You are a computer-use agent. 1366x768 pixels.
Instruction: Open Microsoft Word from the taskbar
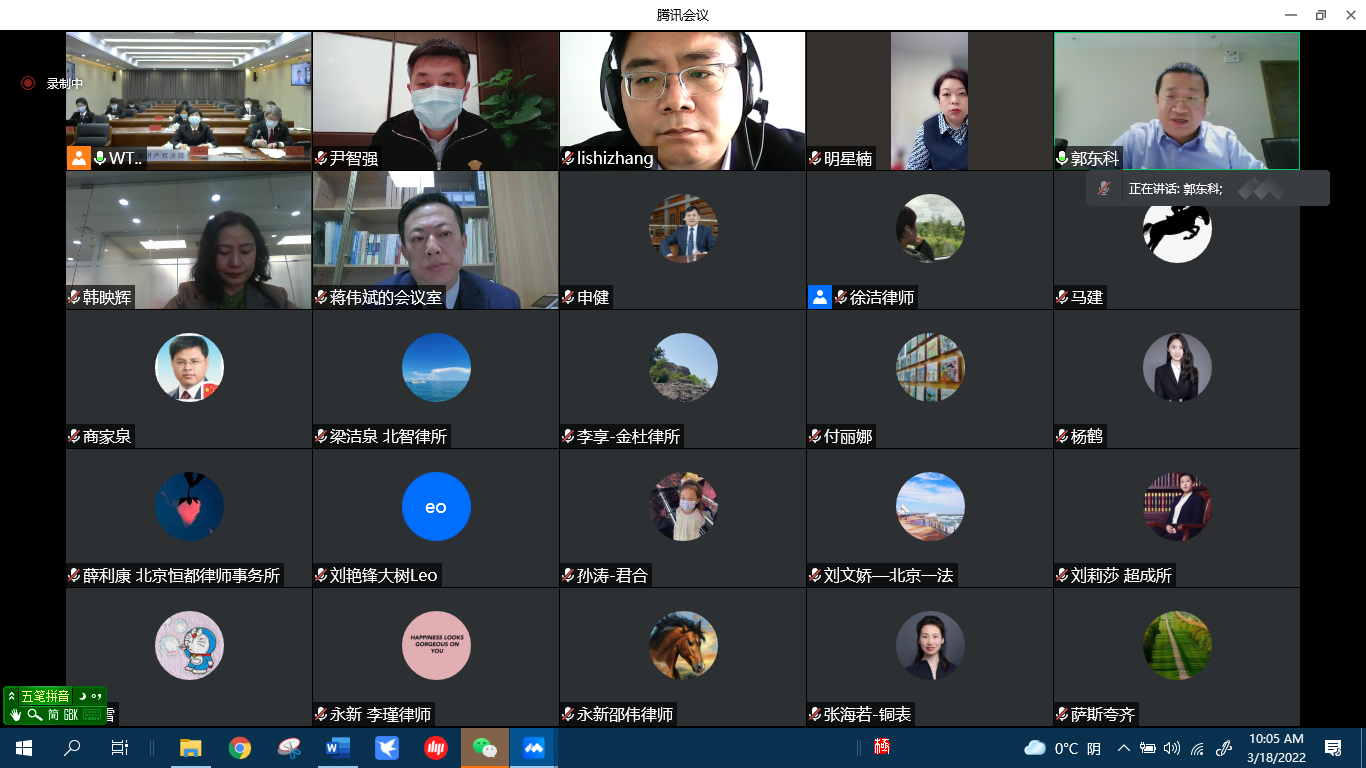click(337, 747)
